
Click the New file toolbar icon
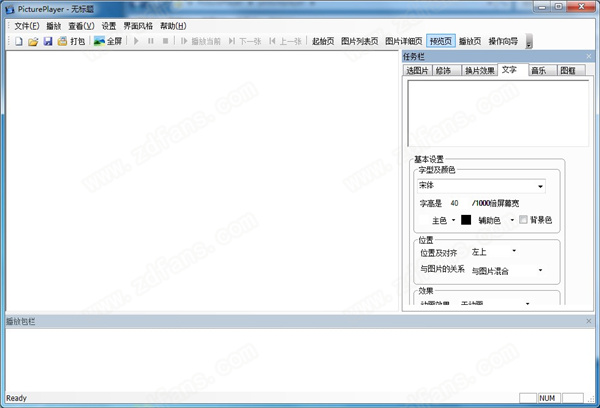(18, 41)
